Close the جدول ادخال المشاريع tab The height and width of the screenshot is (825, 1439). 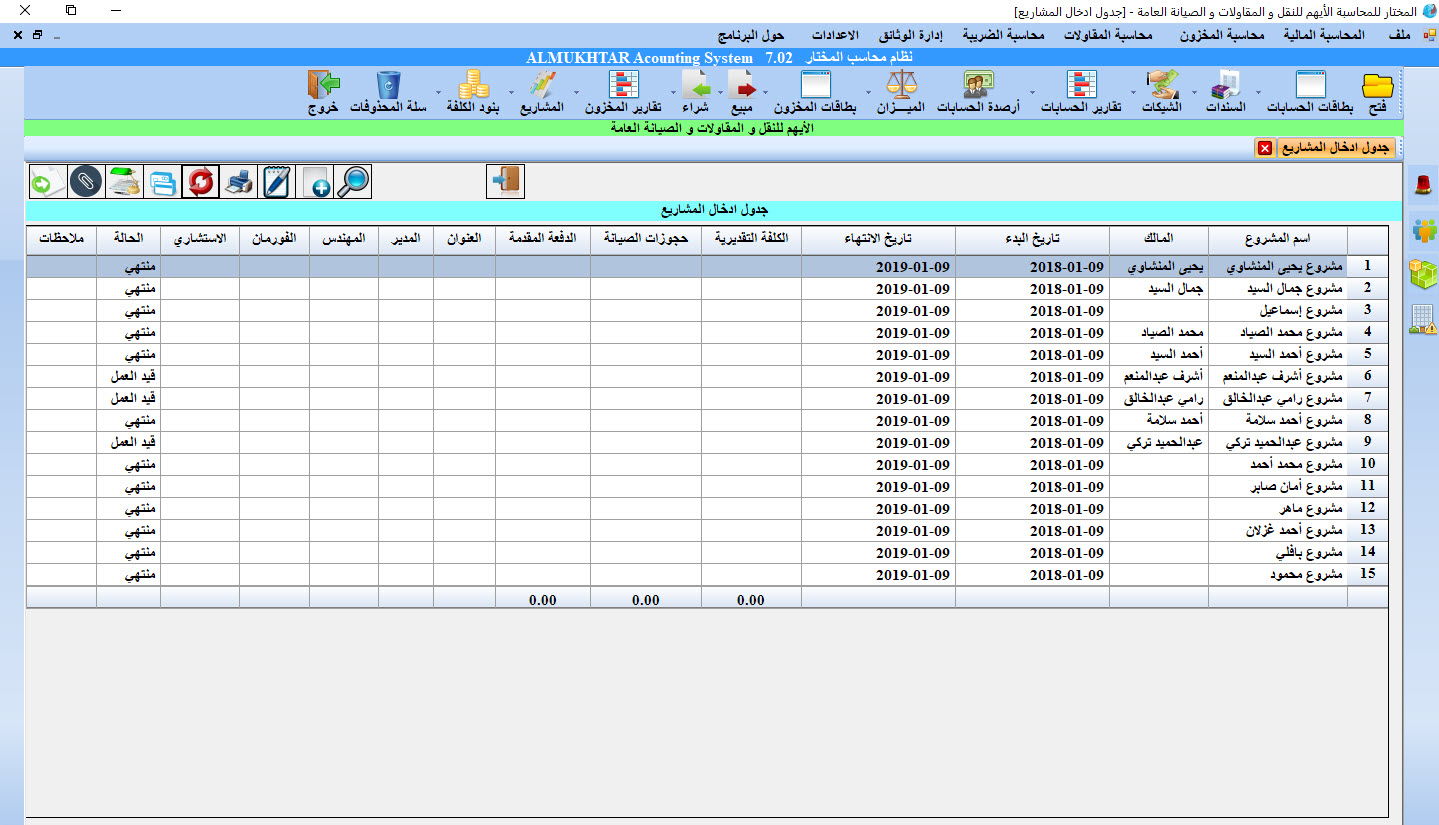click(x=1264, y=148)
